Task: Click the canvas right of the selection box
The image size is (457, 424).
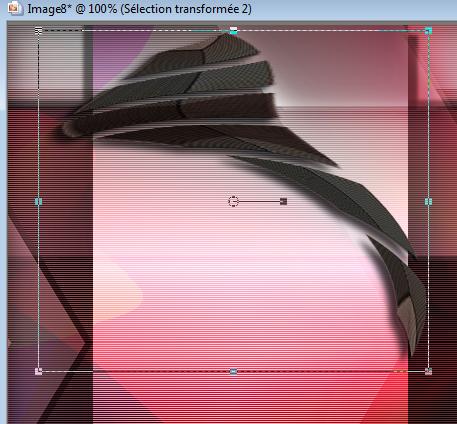Action: point(443,200)
